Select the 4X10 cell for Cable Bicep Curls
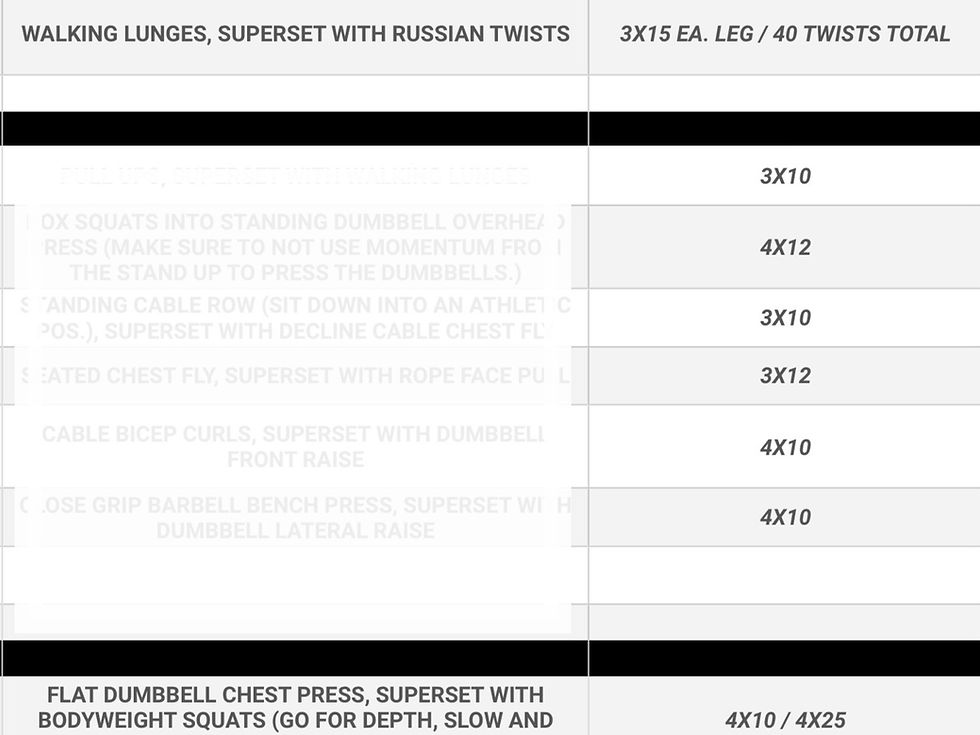Screen dimensions: 980x735 [x=784, y=446]
